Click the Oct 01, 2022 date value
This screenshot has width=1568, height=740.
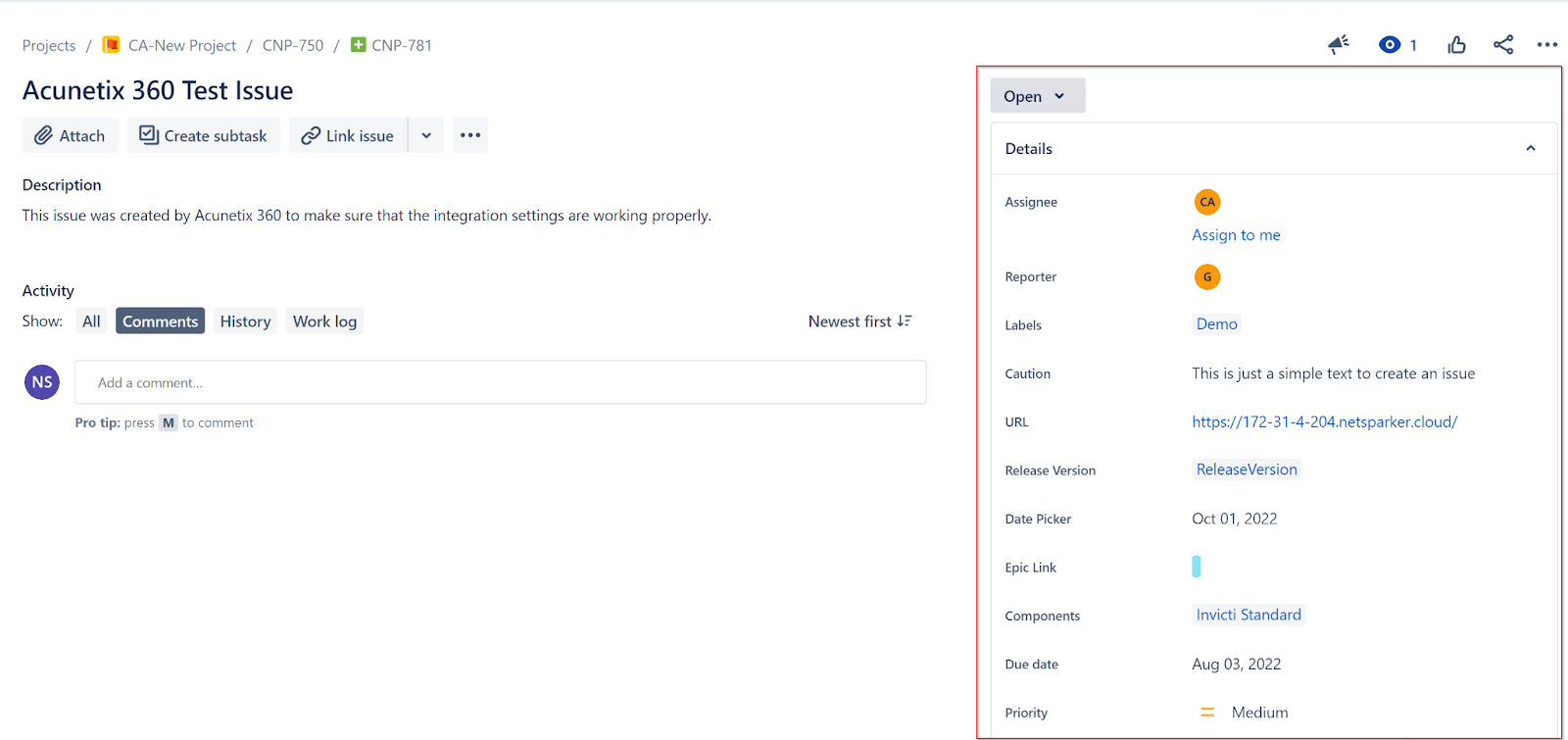tap(1235, 518)
